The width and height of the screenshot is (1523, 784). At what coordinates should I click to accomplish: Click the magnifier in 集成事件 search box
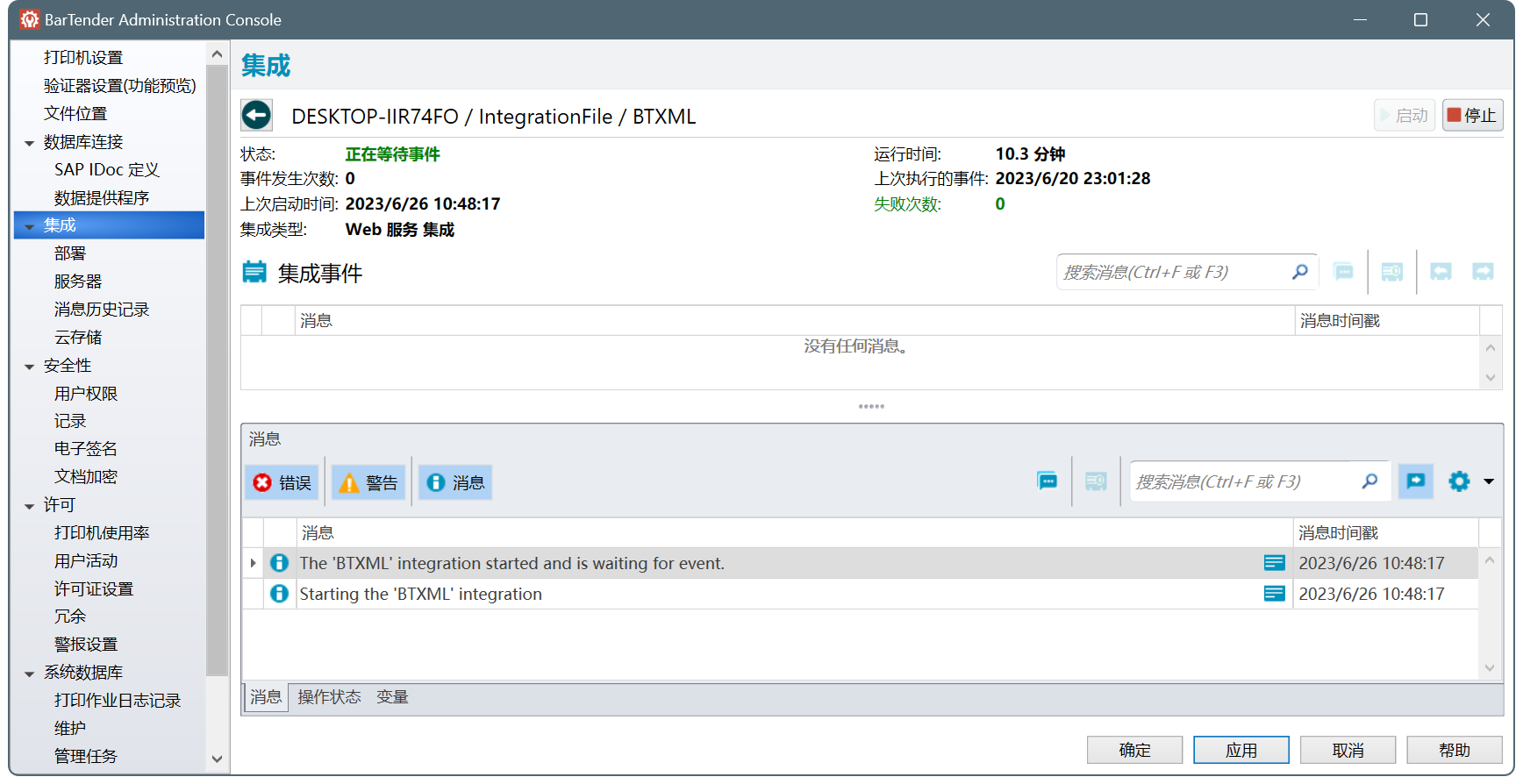tap(1299, 273)
